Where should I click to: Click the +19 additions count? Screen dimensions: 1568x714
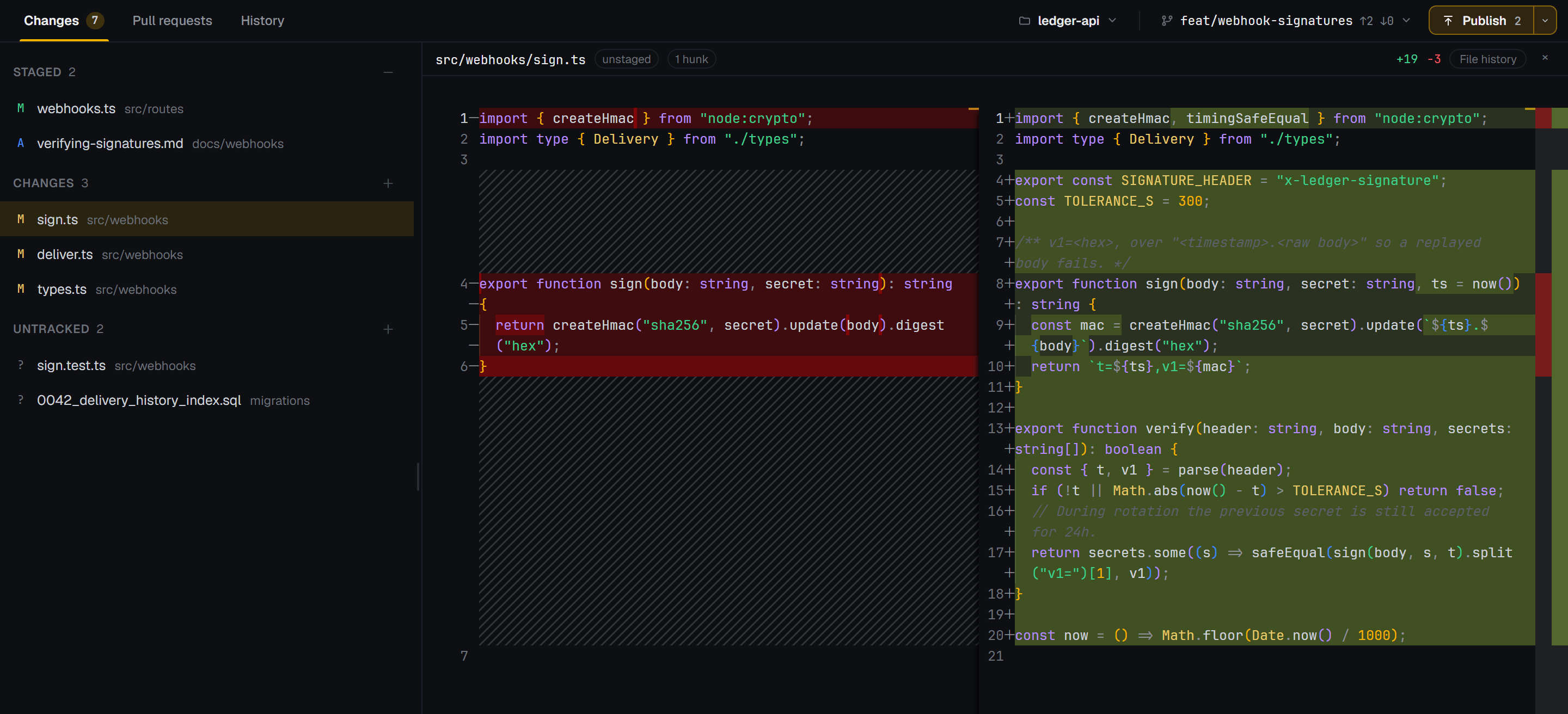(1407, 59)
